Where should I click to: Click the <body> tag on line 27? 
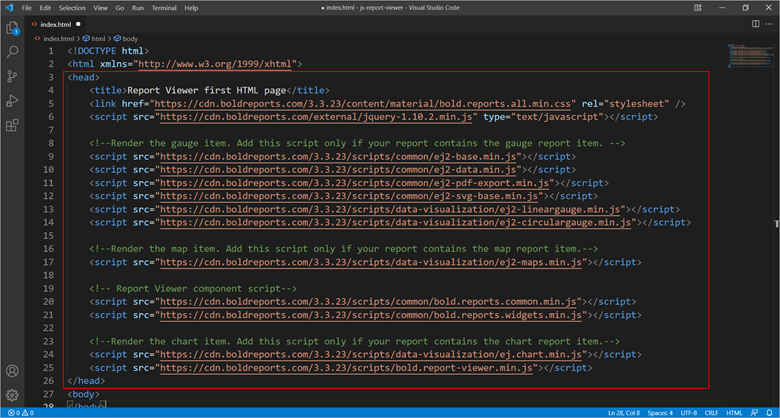coord(84,394)
